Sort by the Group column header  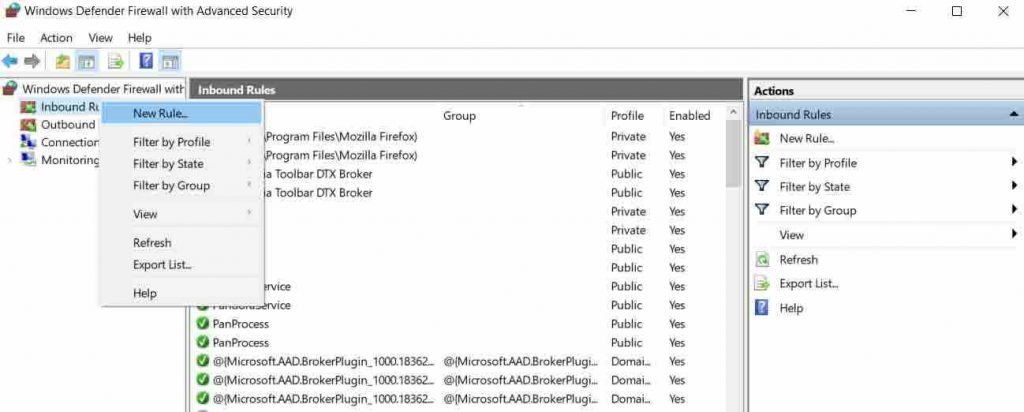pyautogui.click(x=459, y=116)
